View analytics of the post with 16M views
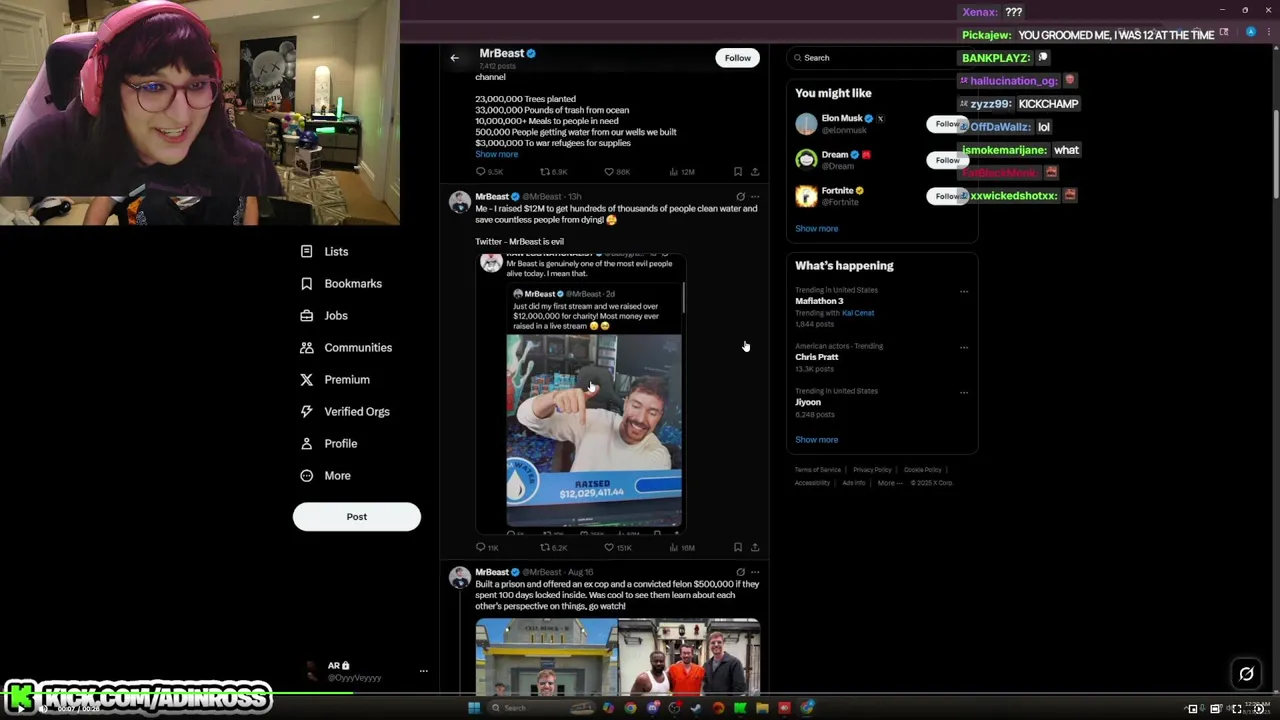The image size is (1280, 720). tap(682, 548)
